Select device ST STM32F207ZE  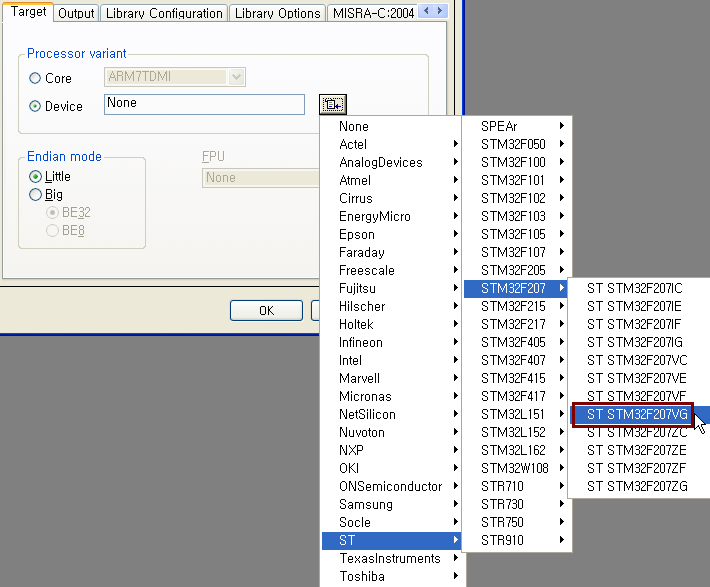(639, 450)
